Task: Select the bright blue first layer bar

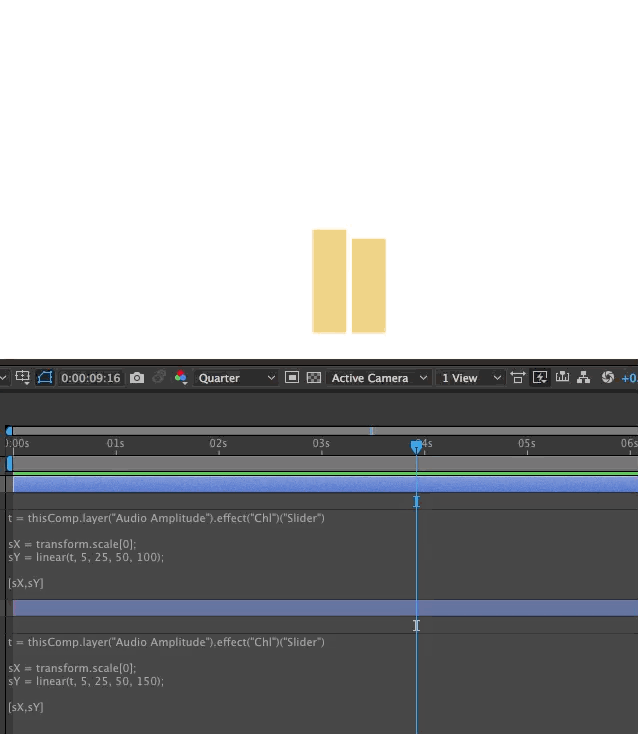Action: click(325, 484)
